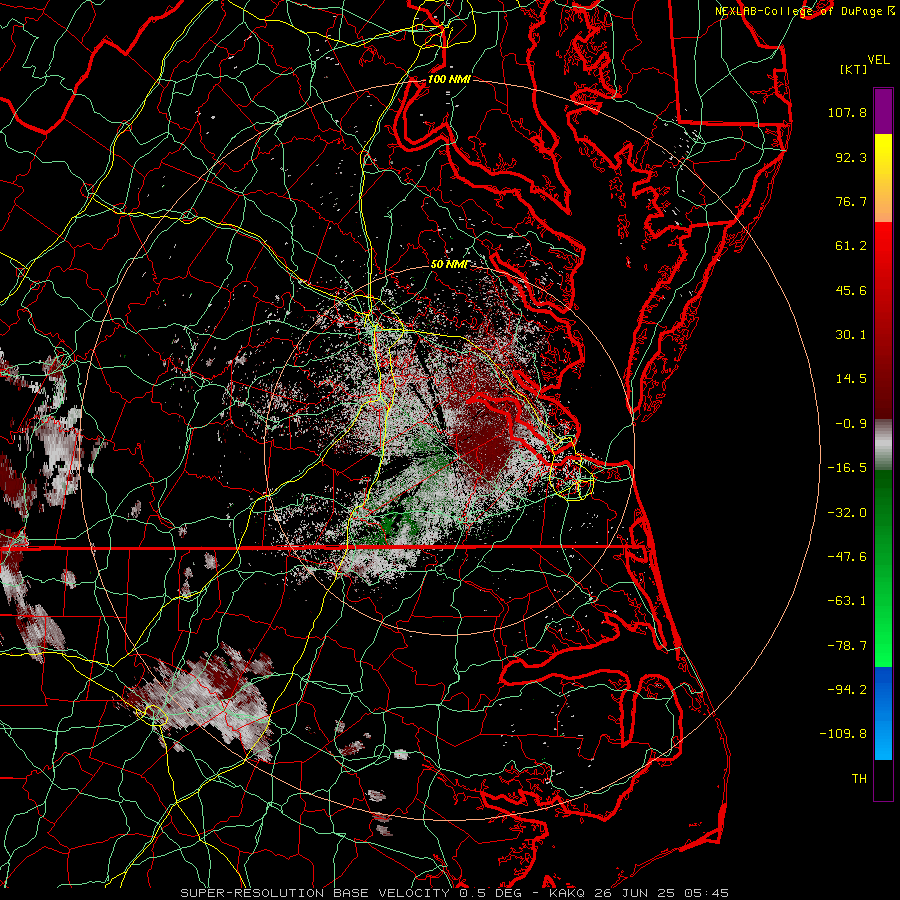The image size is (900, 900).
Task: Select the 76.7 value on velocity scale
Action: [x=851, y=201]
